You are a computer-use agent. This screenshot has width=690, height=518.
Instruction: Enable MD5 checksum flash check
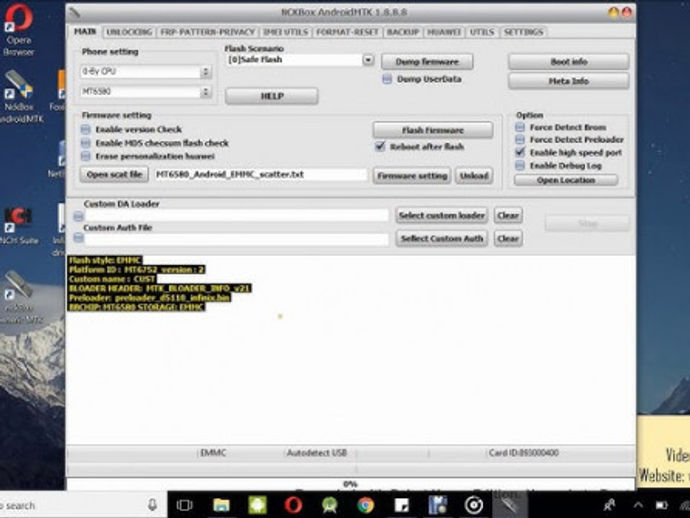(x=85, y=143)
